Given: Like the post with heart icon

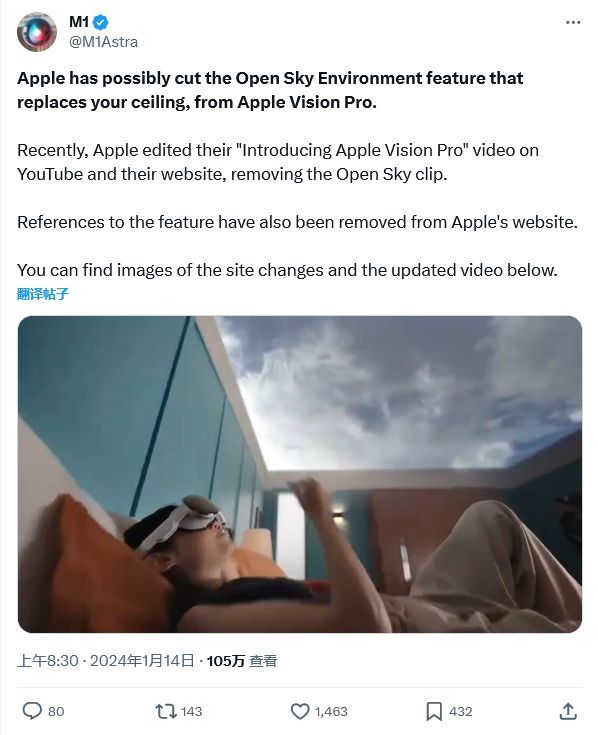Looking at the screenshot, I should coord(300,711).
